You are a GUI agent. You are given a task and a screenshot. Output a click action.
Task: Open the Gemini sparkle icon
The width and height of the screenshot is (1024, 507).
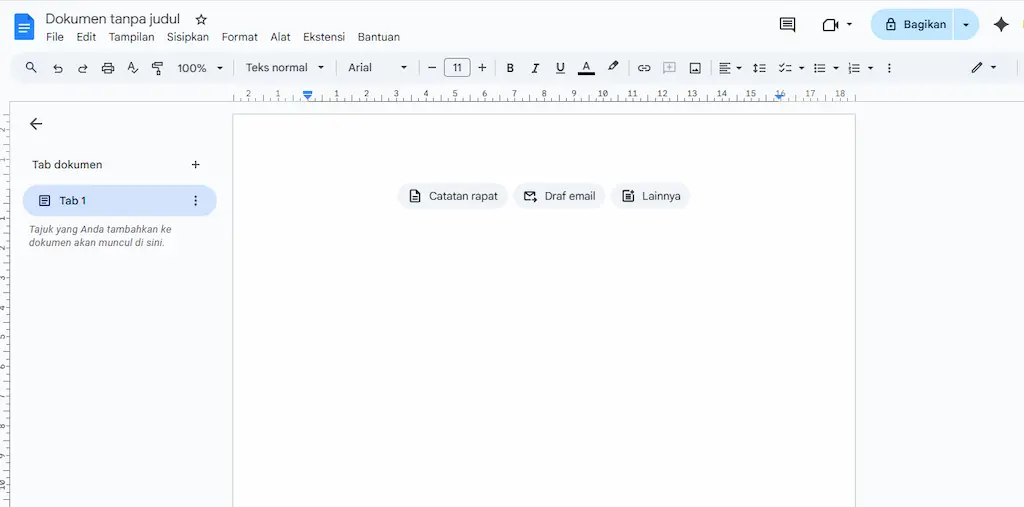click(1000, 25)
